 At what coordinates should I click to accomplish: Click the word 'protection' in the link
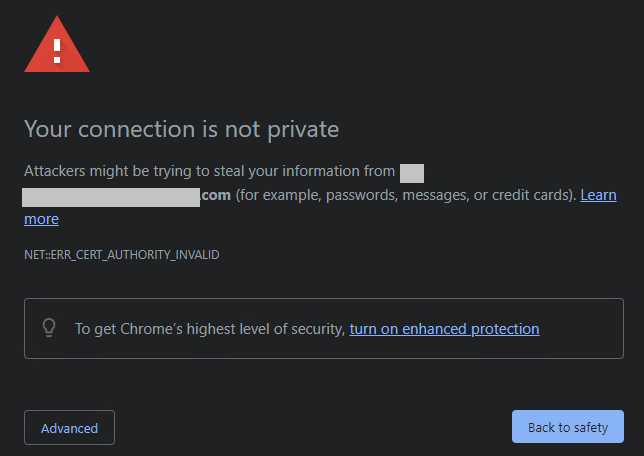click(505, 329)
